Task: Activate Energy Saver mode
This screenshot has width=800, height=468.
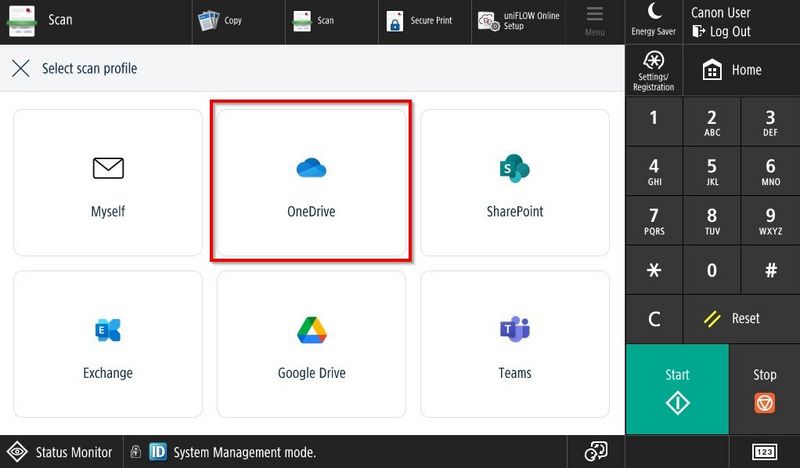Action: [653, 20]
